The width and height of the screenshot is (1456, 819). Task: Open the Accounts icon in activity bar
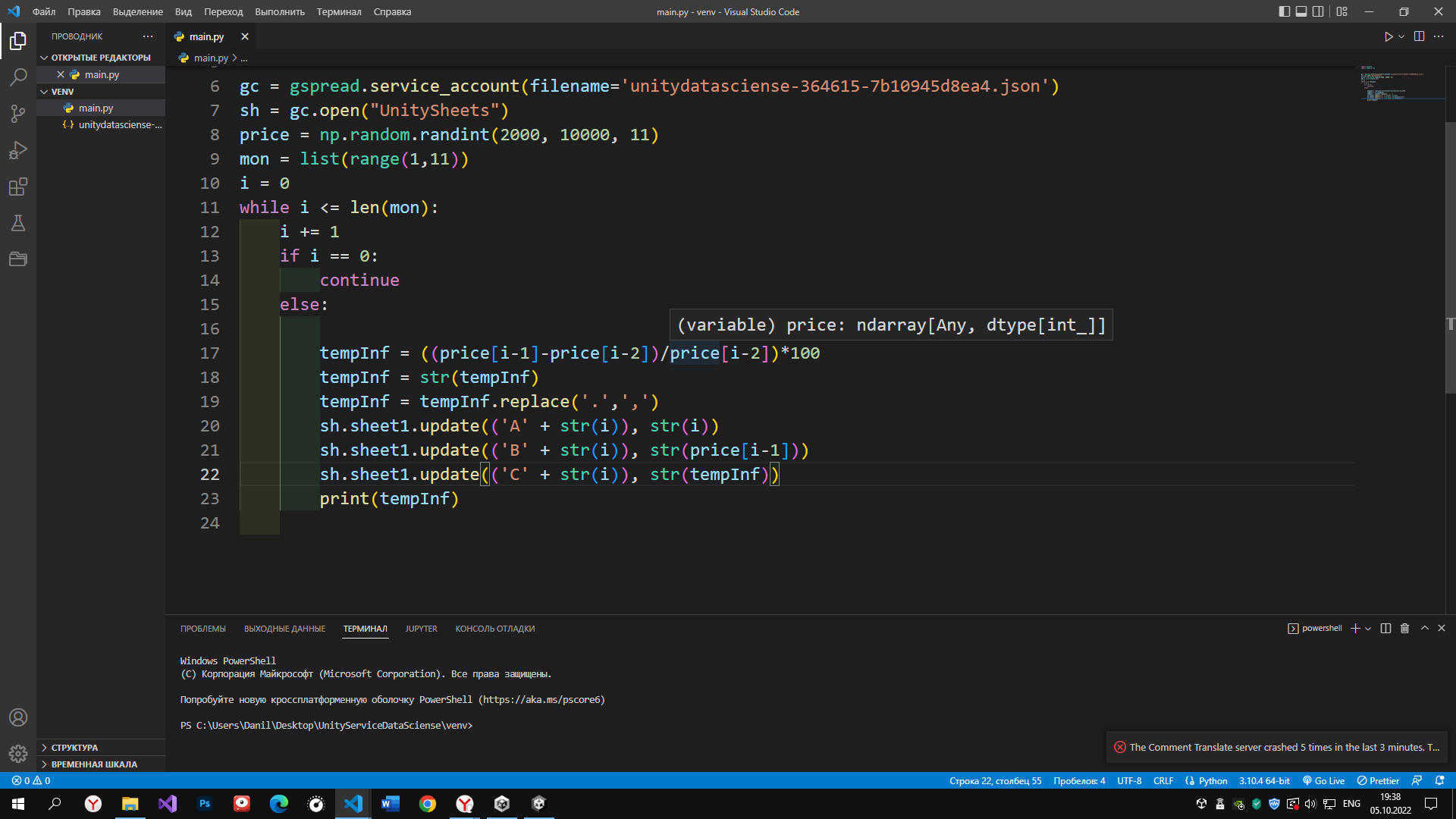[18, 717]
